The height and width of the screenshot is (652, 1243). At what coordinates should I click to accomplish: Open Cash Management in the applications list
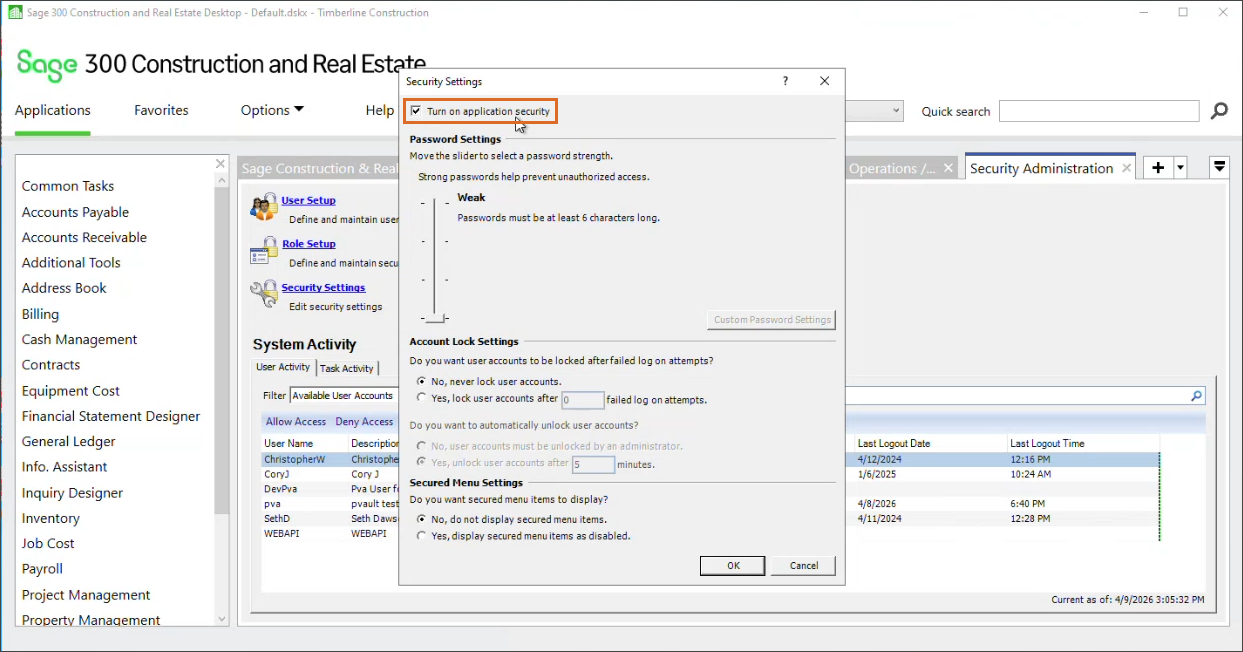(x=80, y=339)
